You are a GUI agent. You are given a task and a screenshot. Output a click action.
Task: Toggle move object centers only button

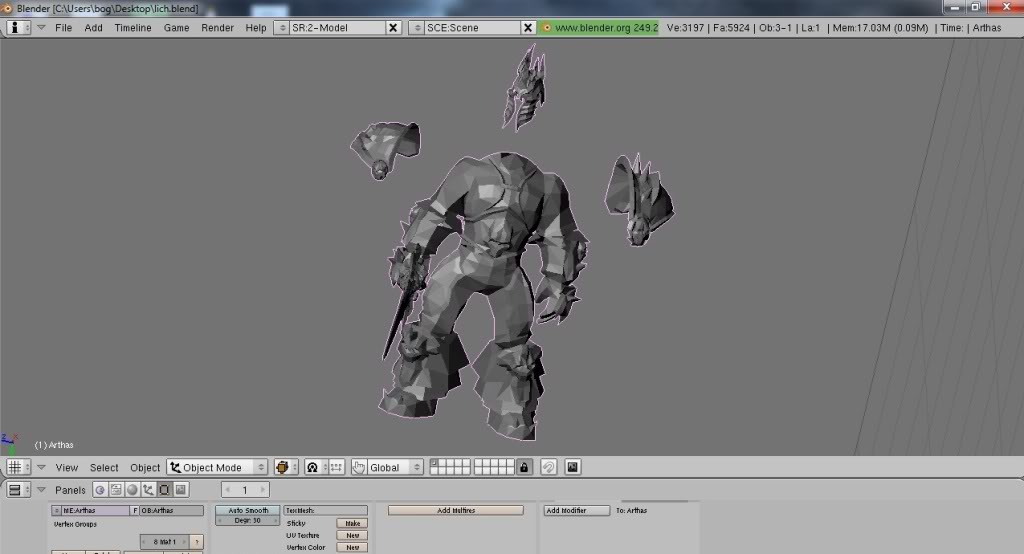(336, 467)
